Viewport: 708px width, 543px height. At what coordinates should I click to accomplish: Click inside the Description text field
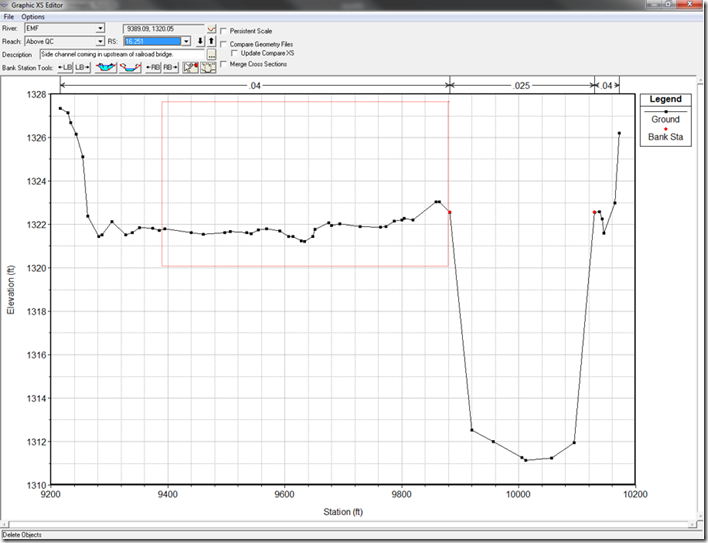pos(120,54)
